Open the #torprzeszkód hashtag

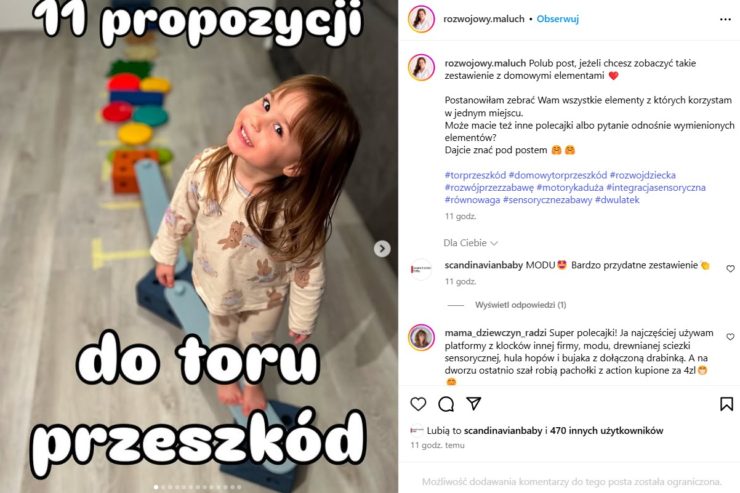pyautogui.click(x=475, y=175)
